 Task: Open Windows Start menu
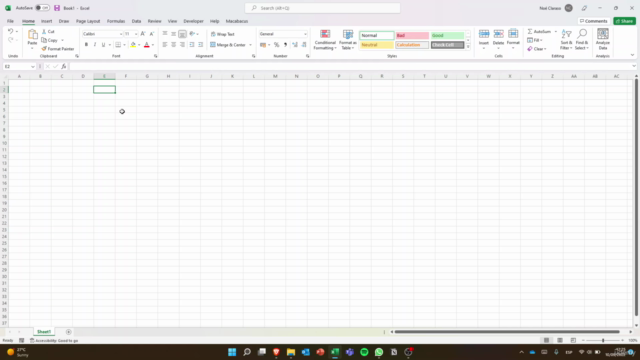coord(232,352)
